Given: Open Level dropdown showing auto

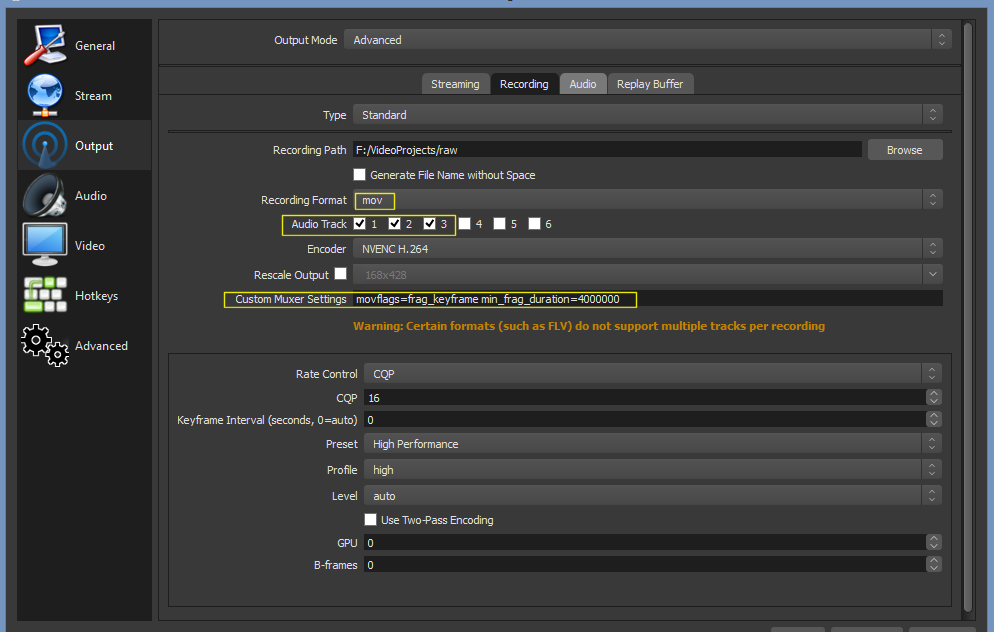Looking at the screenshot, I should pos(653,496).
